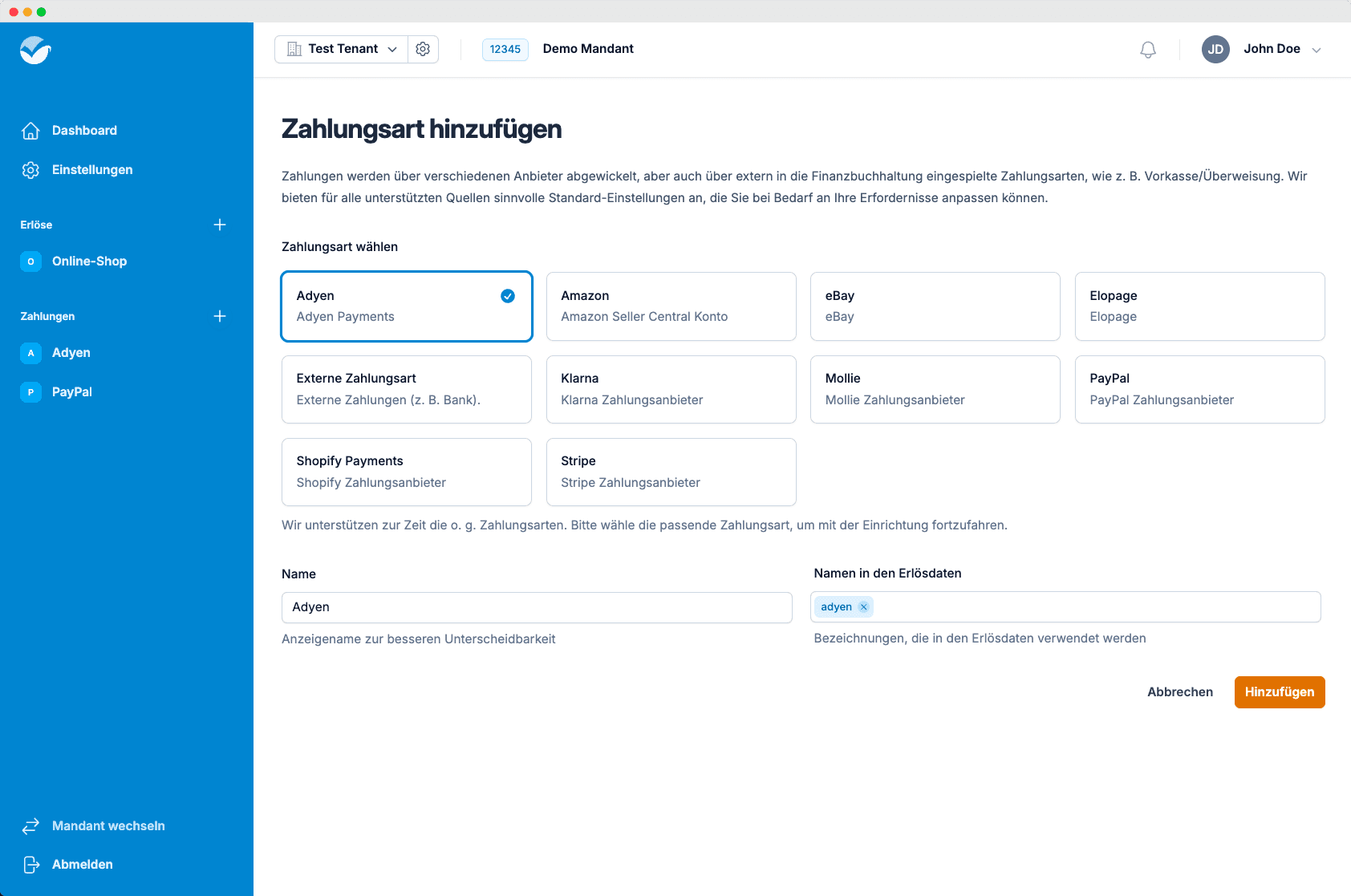Image resolution: width=1351 pixels, height=896 pixels.
Task: Select the Shopify Payments card
Action: pyautogui.click(x=407, y=472)
